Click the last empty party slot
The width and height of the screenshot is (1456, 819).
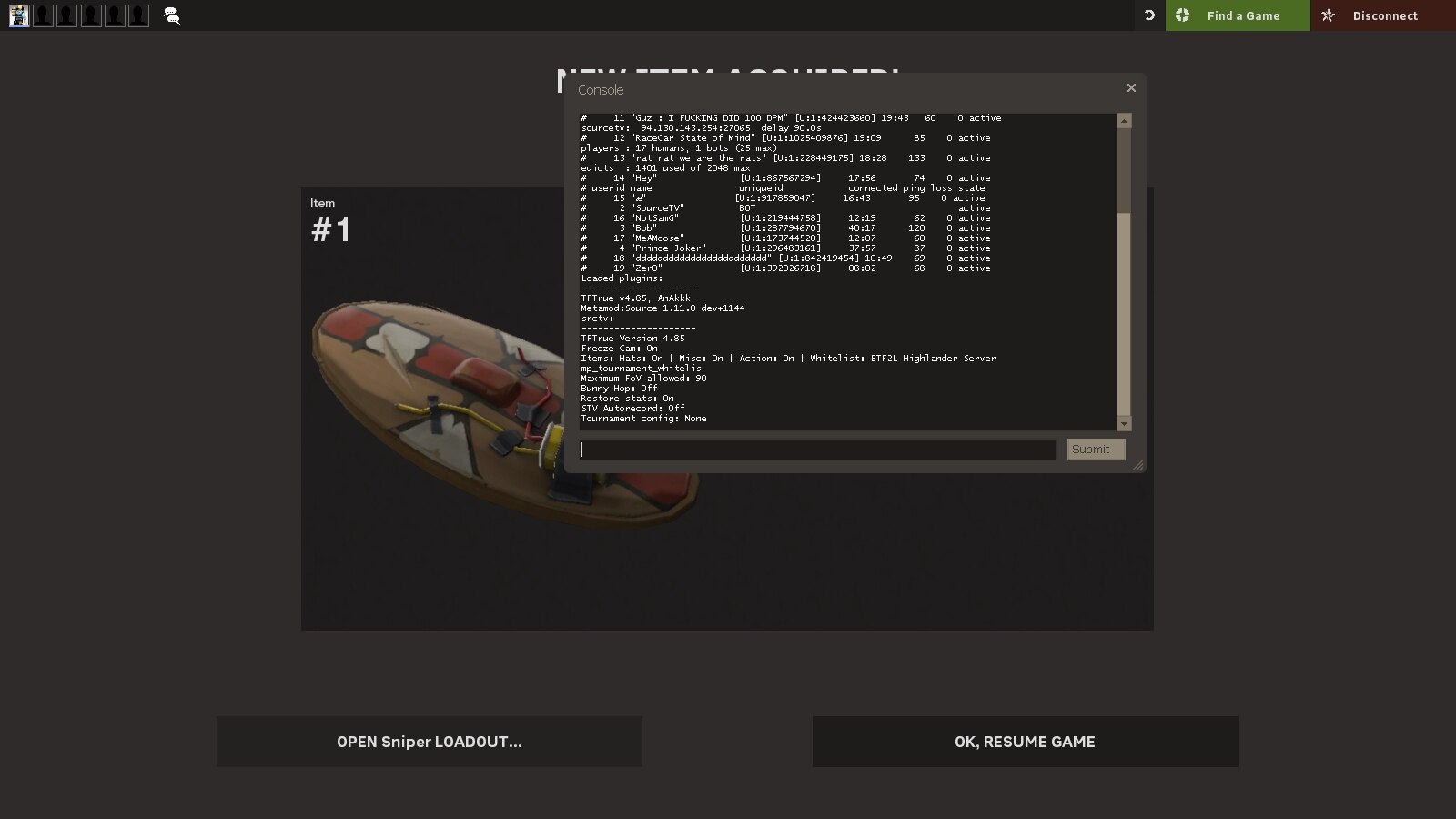point(138,15)
